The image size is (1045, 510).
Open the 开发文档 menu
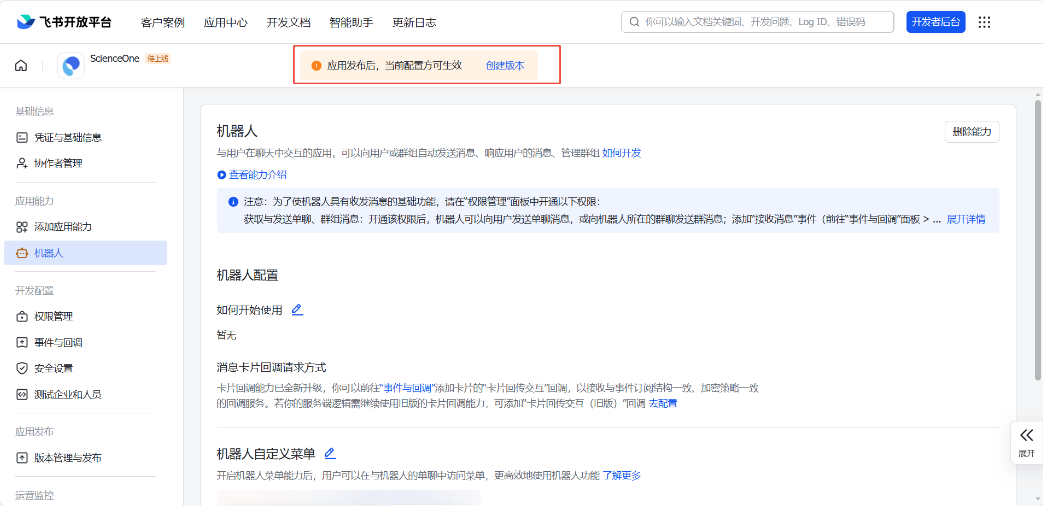(x=288, y=22)
